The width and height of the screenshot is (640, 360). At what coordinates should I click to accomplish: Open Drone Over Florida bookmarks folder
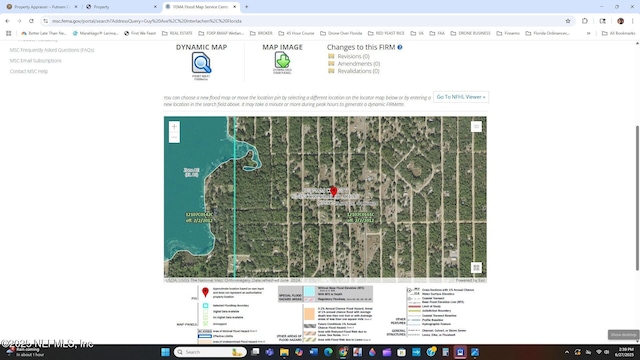341,33
